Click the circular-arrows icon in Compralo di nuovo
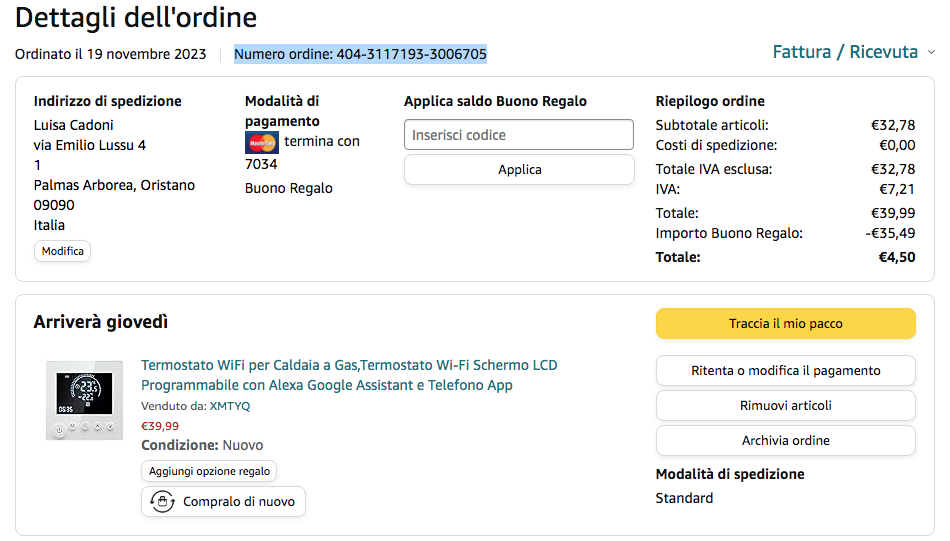This screenshot has width=950, height=541. pyautogui.click(x=162, y=502)
